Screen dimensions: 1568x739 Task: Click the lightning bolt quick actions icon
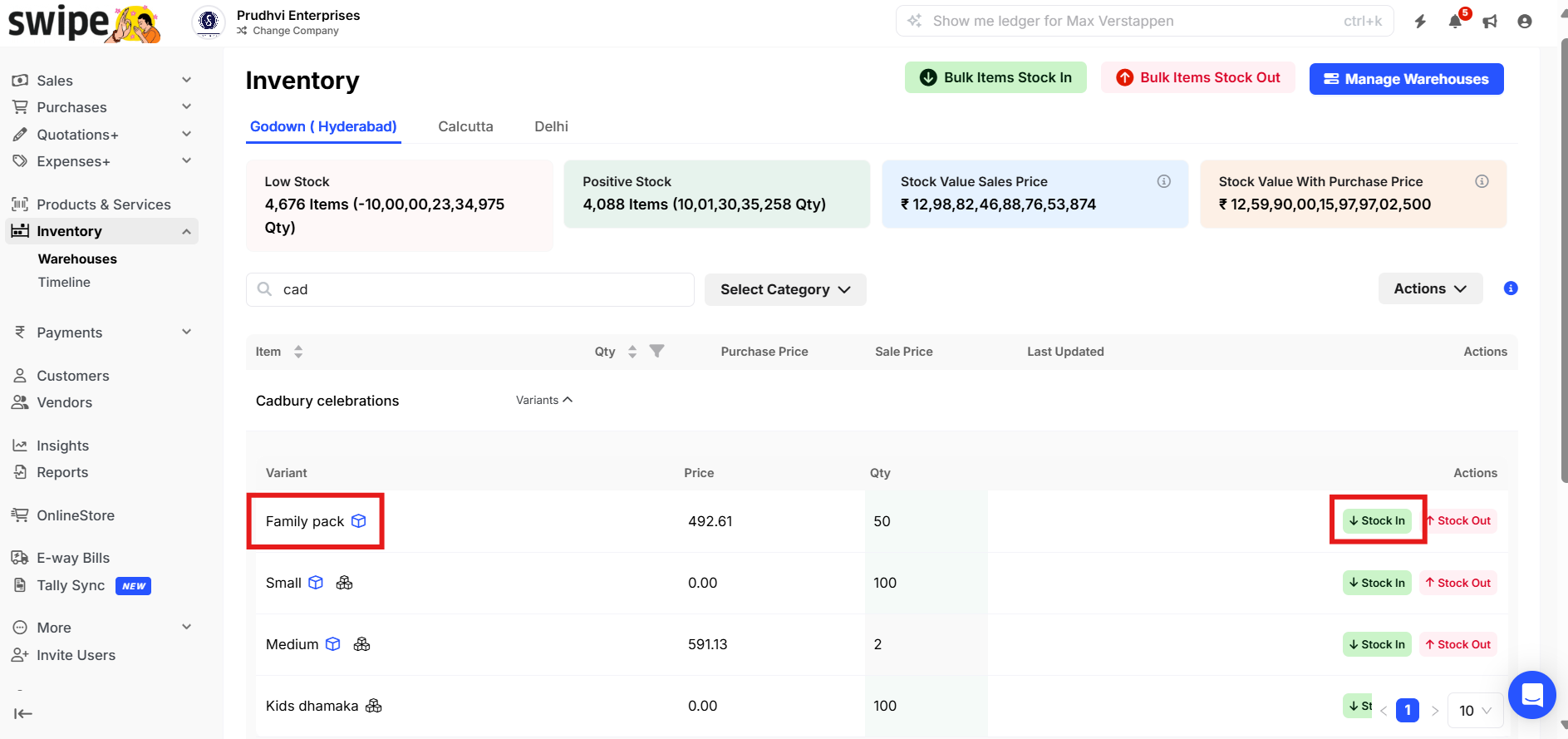point(1420,22)
